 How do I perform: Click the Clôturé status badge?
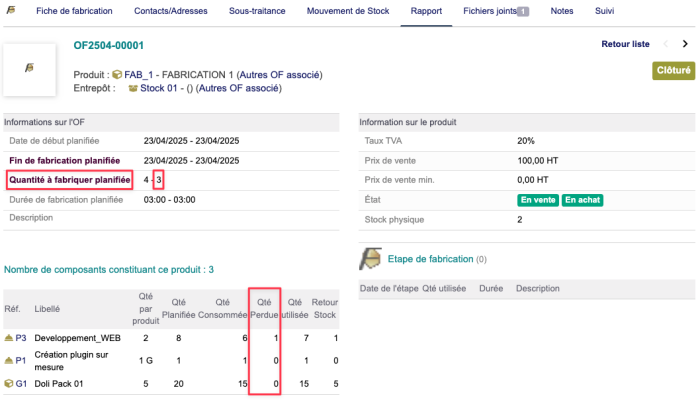tap(673, 71)
